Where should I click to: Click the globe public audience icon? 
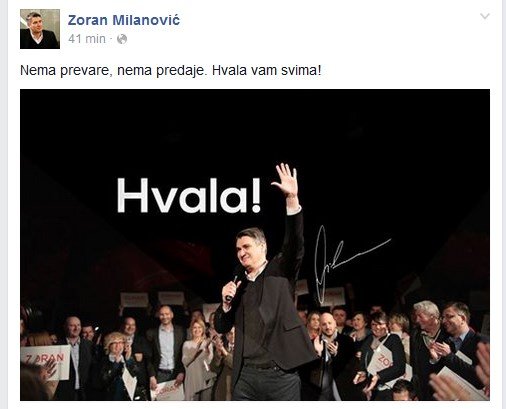point(122,39)
